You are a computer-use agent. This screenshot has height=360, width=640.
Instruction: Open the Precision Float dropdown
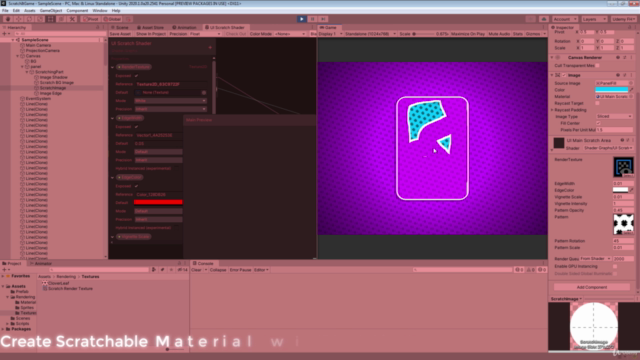pyautogui.click(x=205, y=34)
